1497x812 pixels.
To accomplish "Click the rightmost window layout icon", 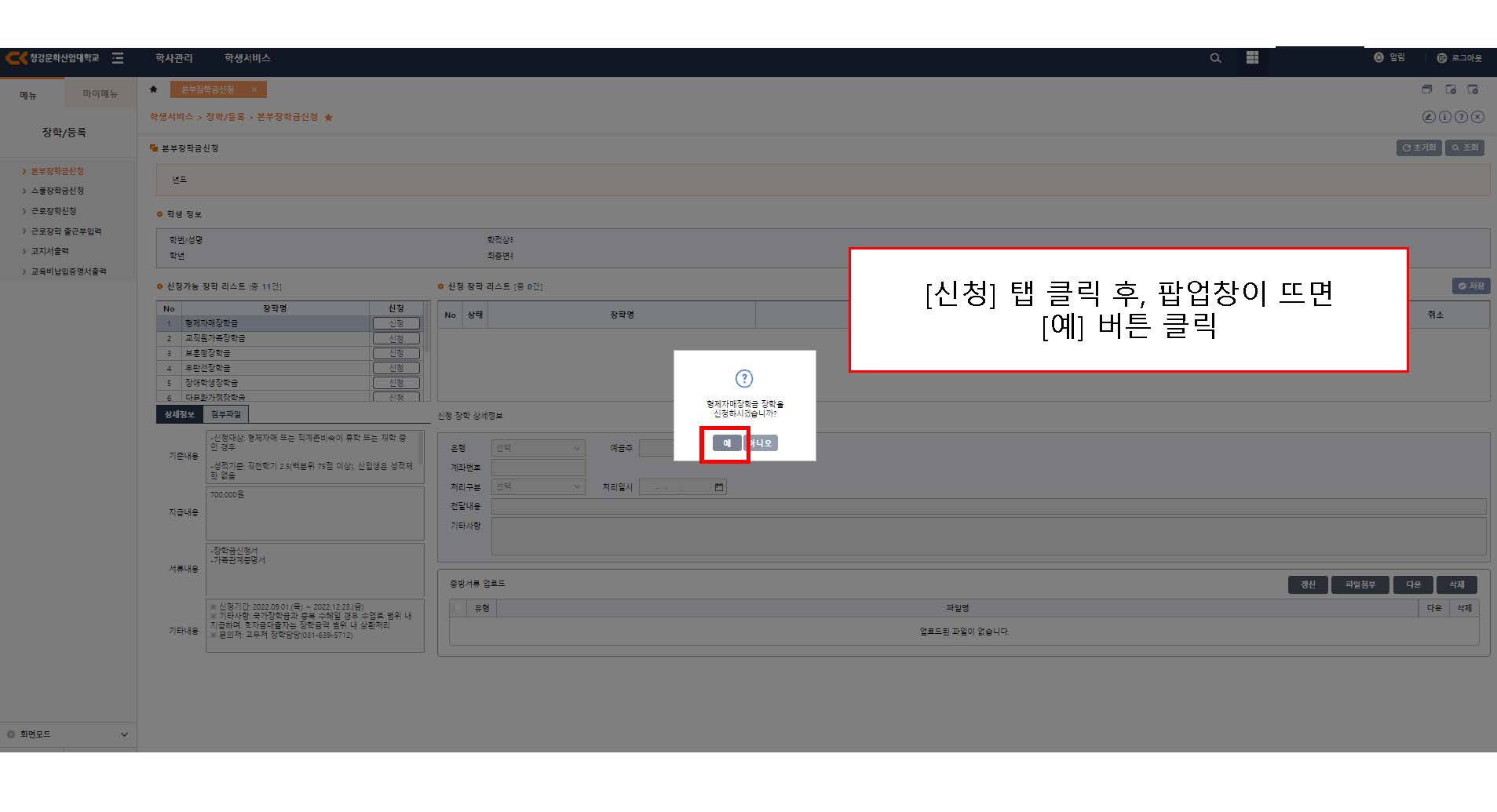I will [x=1473, y=89].
